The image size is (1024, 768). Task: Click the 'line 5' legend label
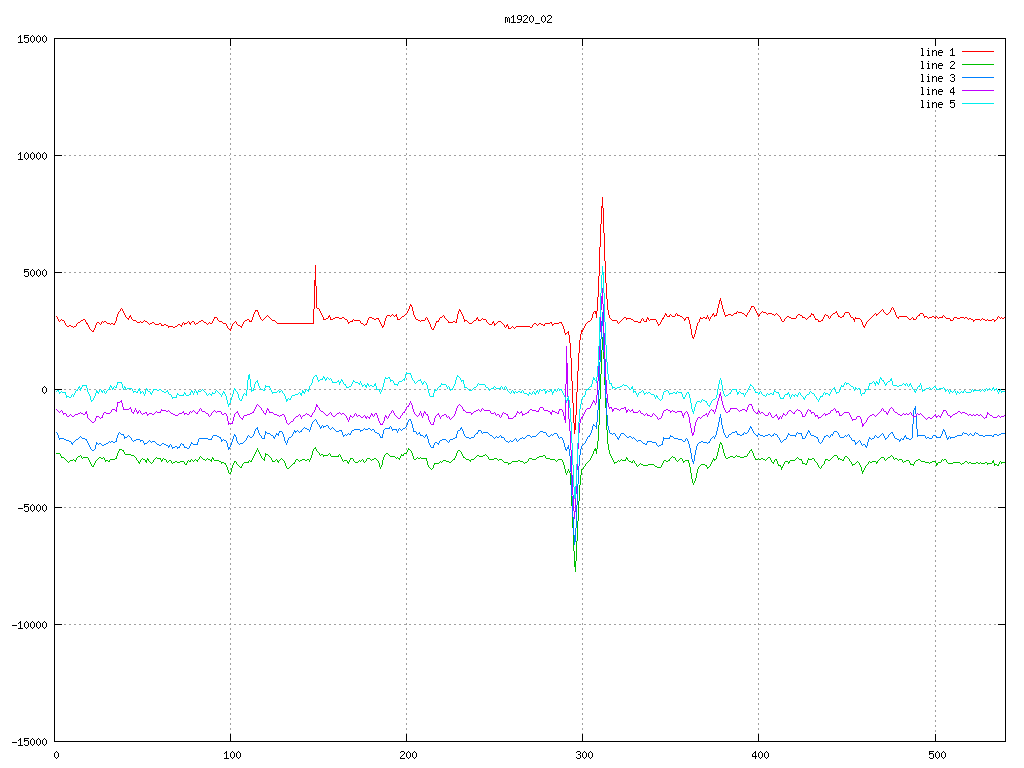[937, 104]
